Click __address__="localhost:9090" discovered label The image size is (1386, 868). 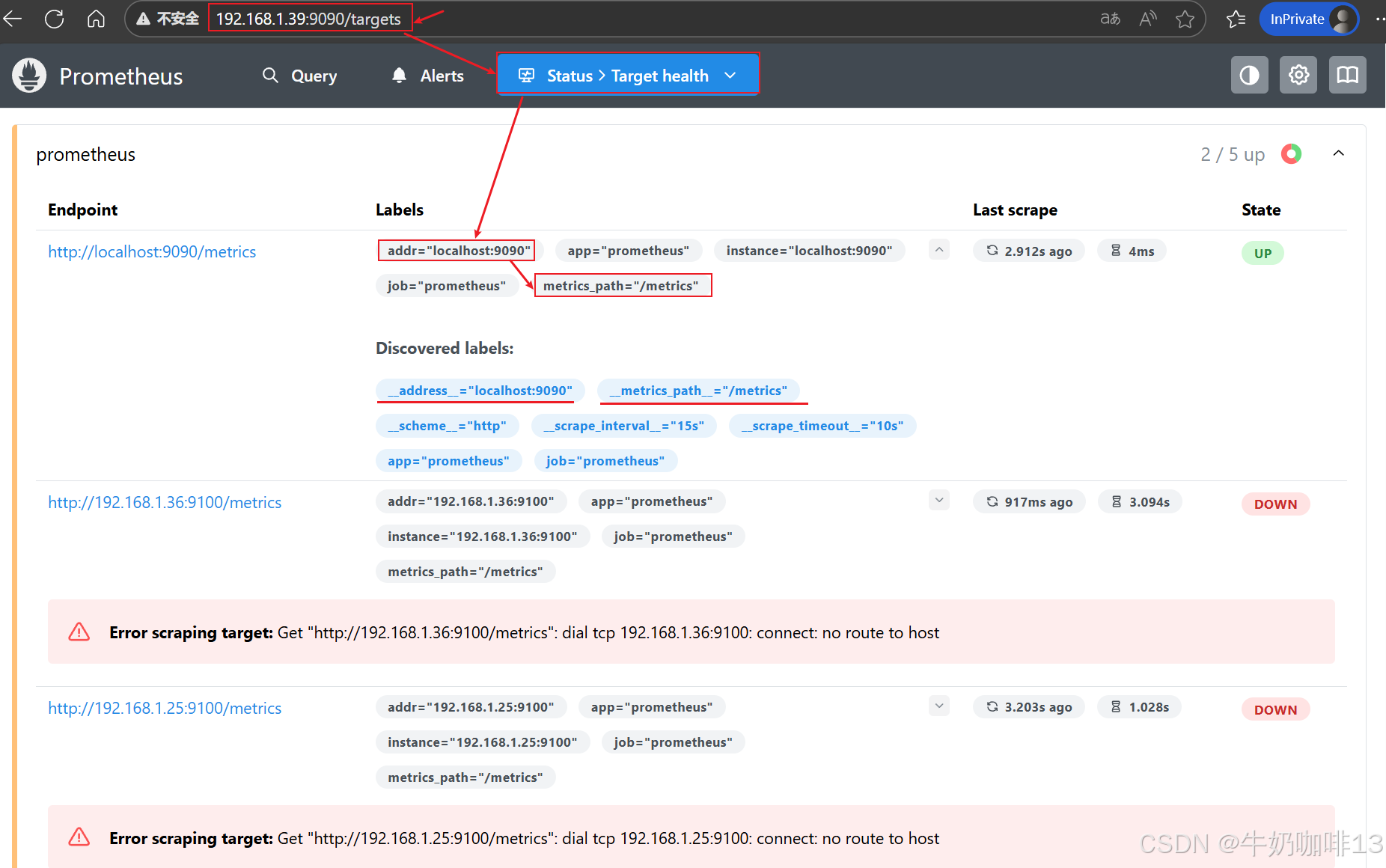[x=480, y=391]
